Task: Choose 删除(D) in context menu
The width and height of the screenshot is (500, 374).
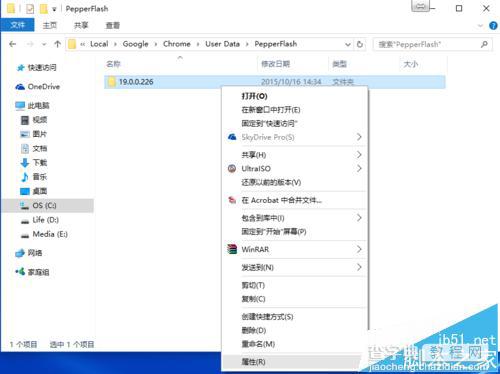Action: point(295,330)
